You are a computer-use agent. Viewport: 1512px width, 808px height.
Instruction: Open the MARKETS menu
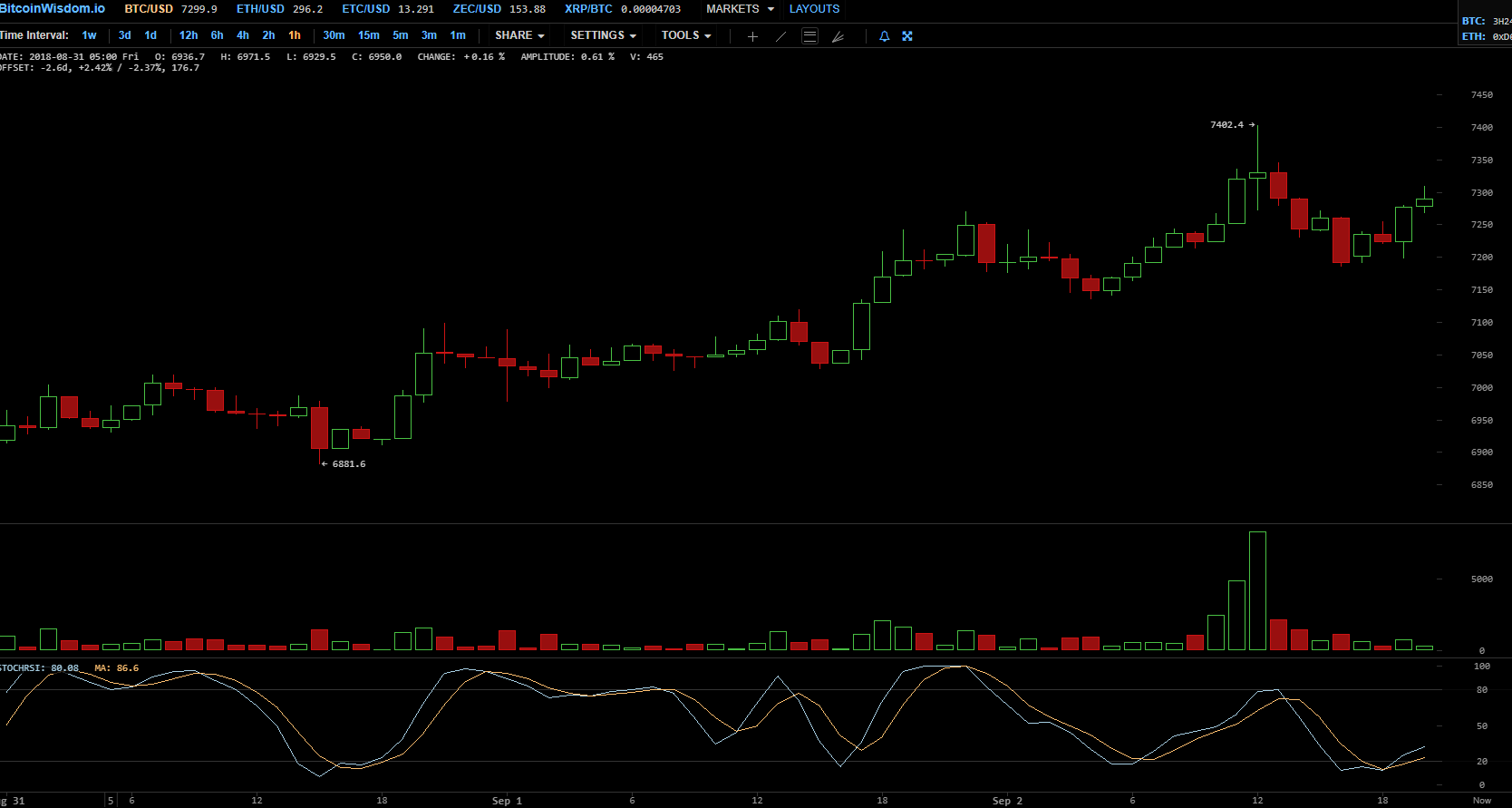point(740,9)
